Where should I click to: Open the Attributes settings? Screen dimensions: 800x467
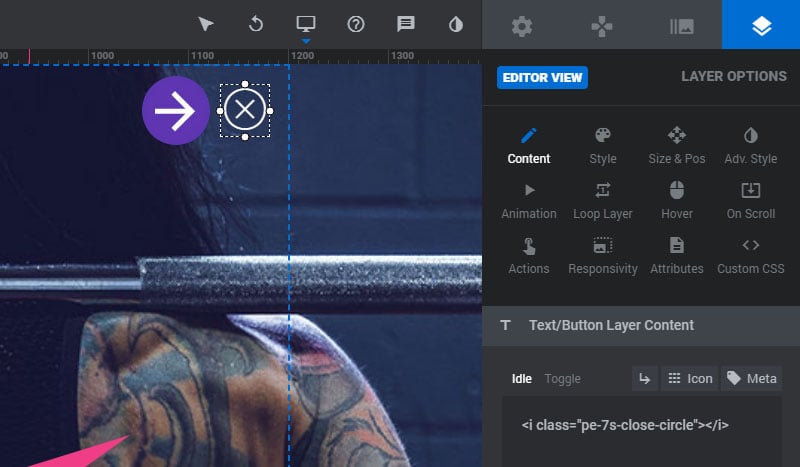tap(677, 257)
